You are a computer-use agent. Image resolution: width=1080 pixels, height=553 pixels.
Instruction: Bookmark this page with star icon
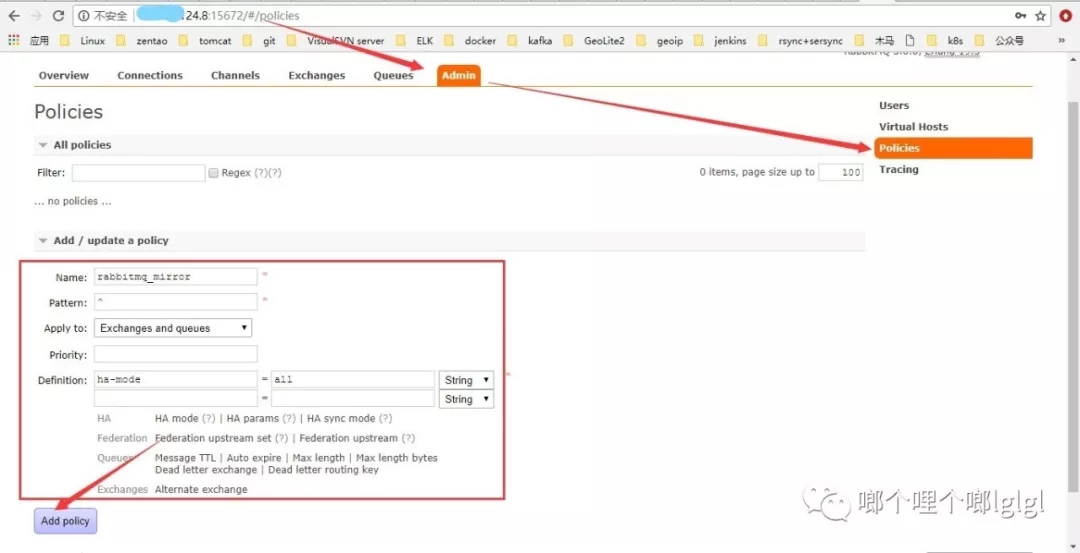[x=1040, y=16]
